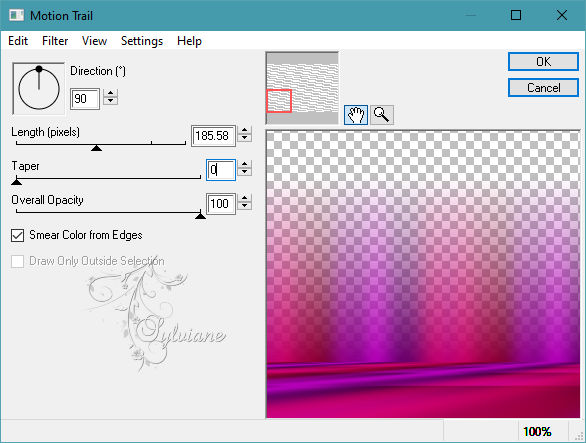Open the Settings menu
The width and height of the screenshot is (586, 443).
tap(142, 41)
